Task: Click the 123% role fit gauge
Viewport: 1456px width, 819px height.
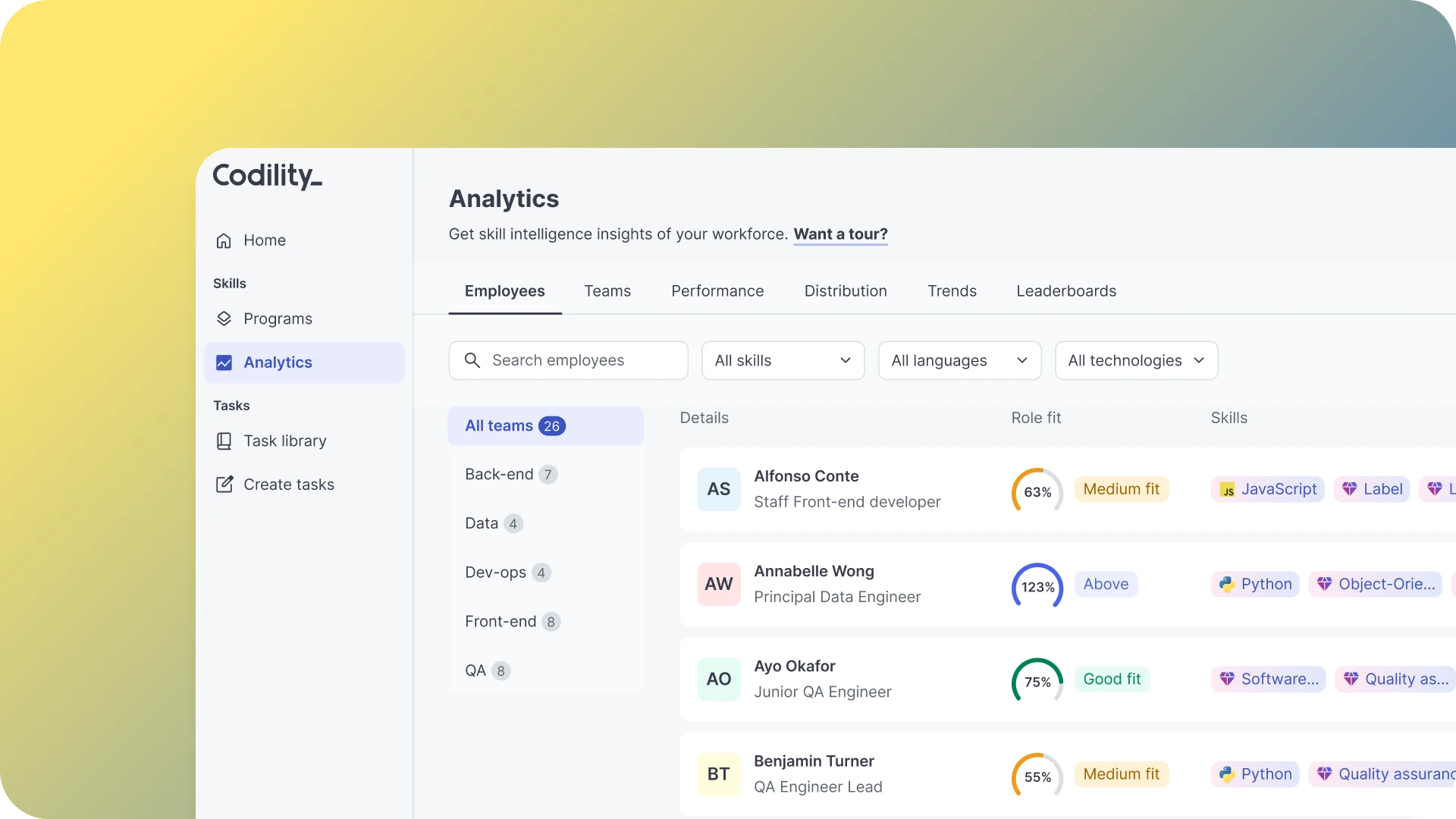Action: (x=1037, y=586)
